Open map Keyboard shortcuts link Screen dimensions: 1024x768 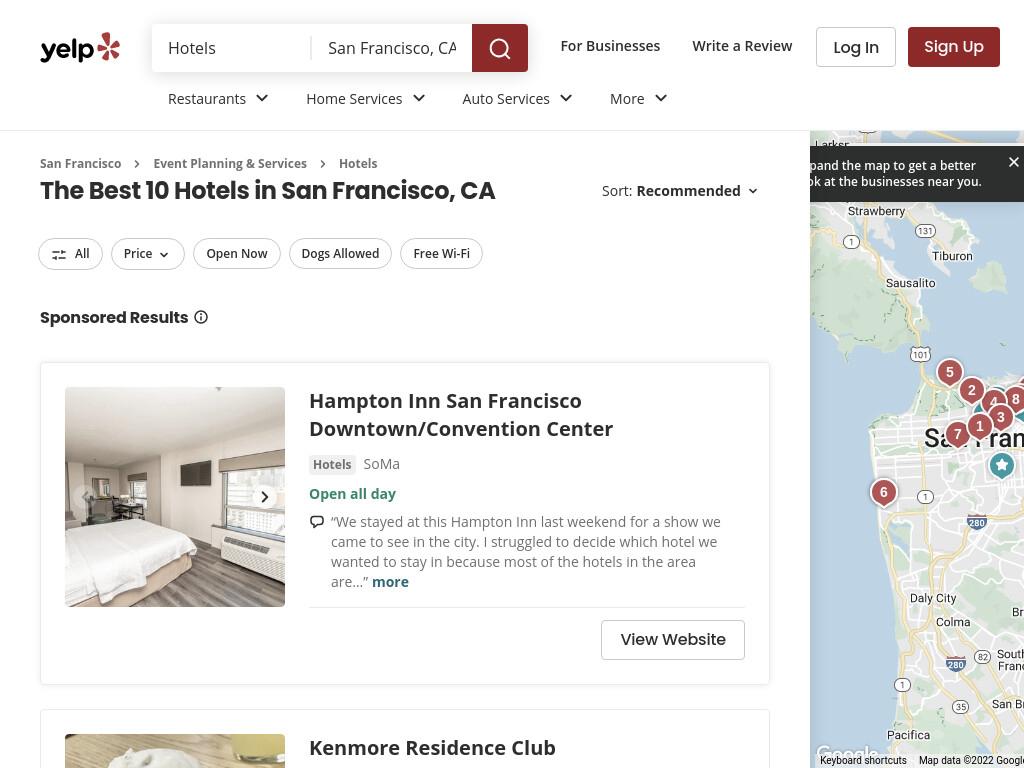(863, 760)
